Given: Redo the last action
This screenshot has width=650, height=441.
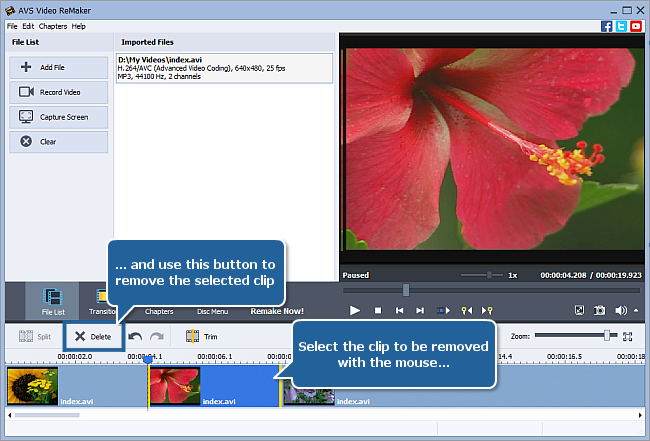Looking at the screenshot, I should (x=157, y=336).
